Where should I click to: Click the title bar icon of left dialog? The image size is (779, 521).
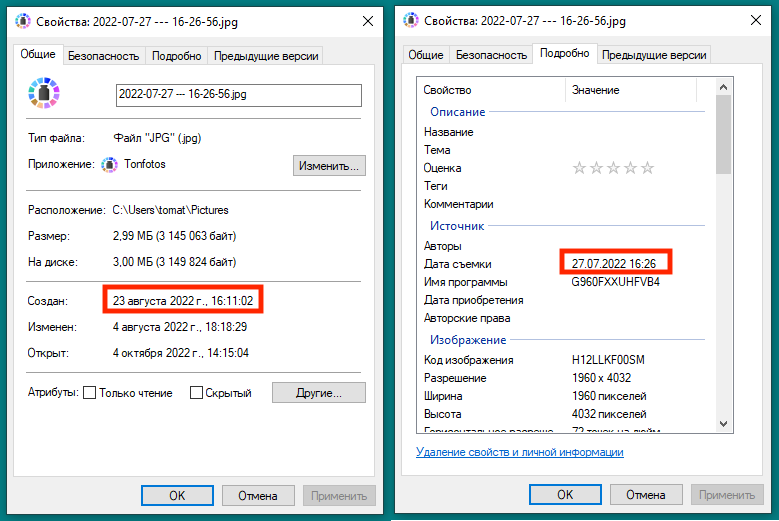point(23,21)
